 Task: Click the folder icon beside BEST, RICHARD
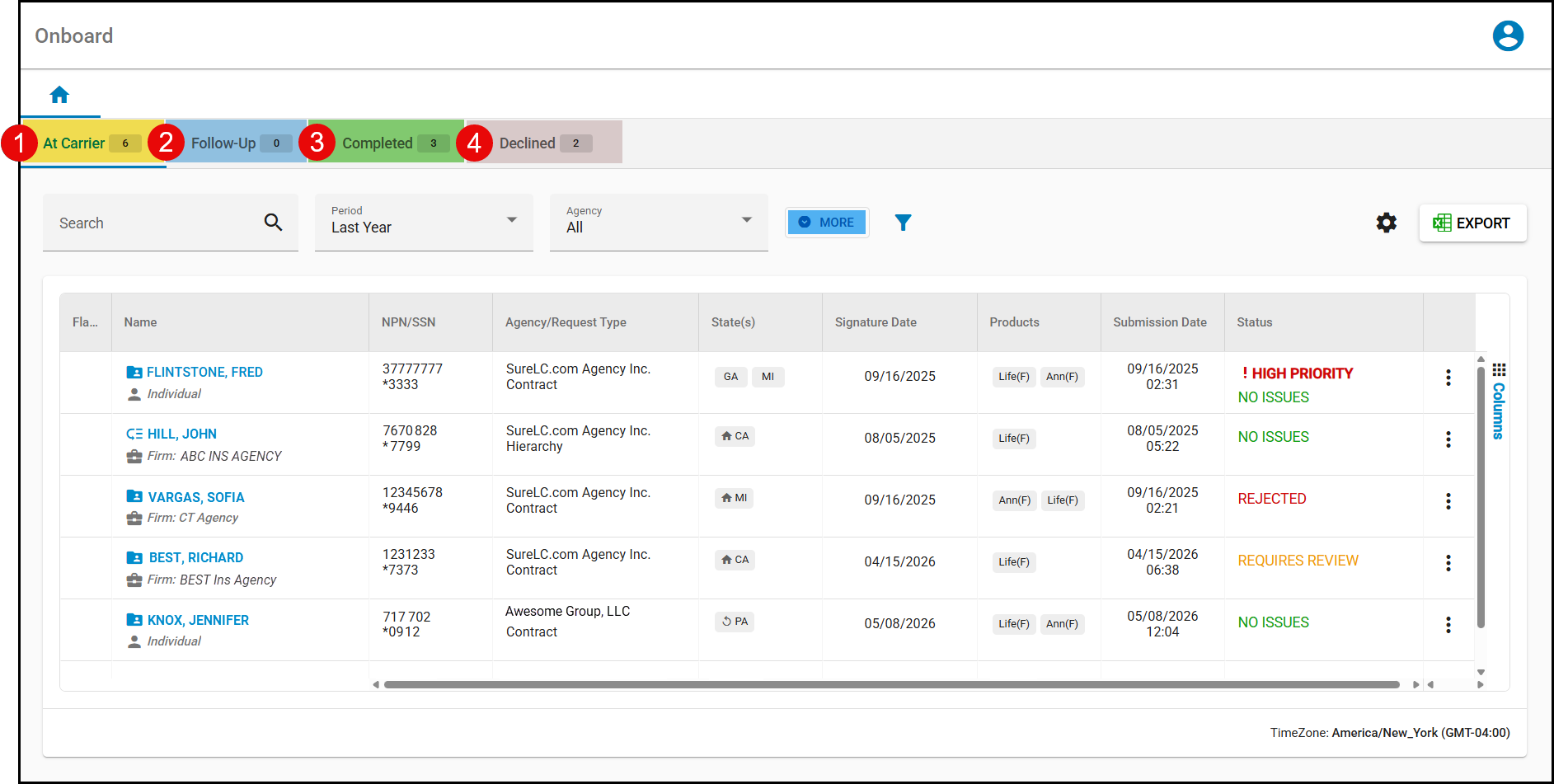[x=134, y=558]
